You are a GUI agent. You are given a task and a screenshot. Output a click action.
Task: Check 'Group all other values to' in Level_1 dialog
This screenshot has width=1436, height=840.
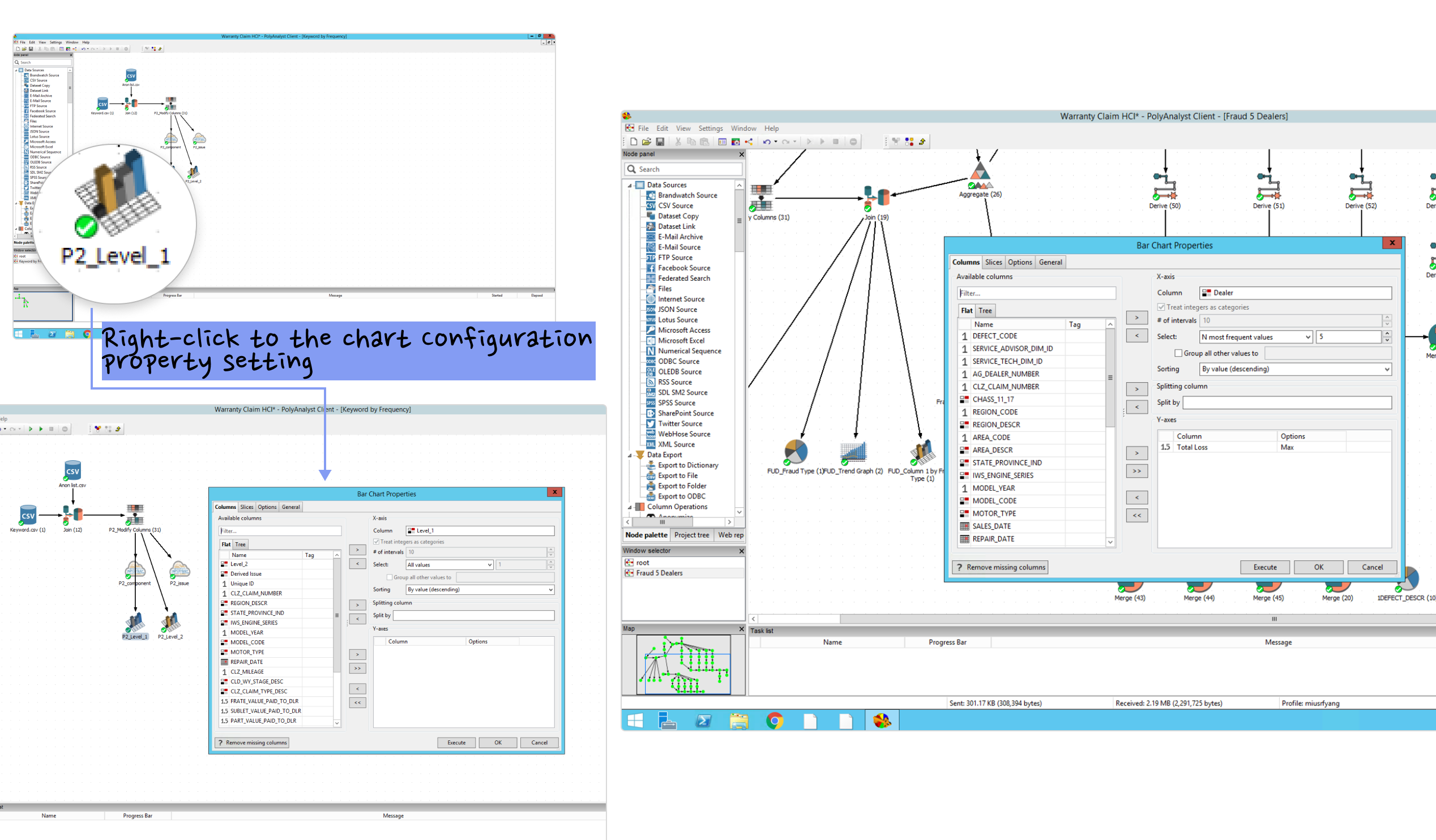[390, 577]
